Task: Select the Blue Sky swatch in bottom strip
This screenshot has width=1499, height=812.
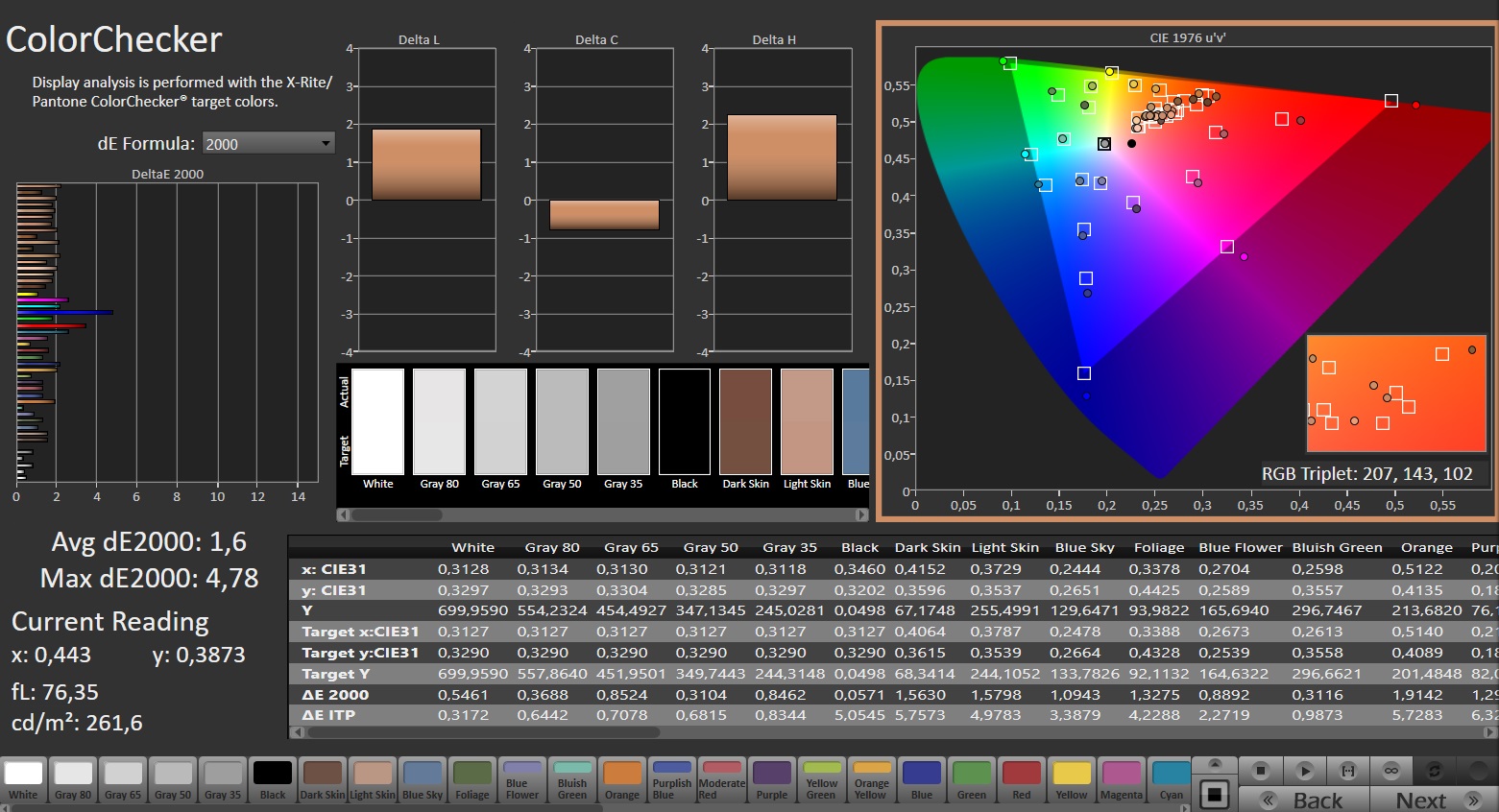Action: pos(423,780)
